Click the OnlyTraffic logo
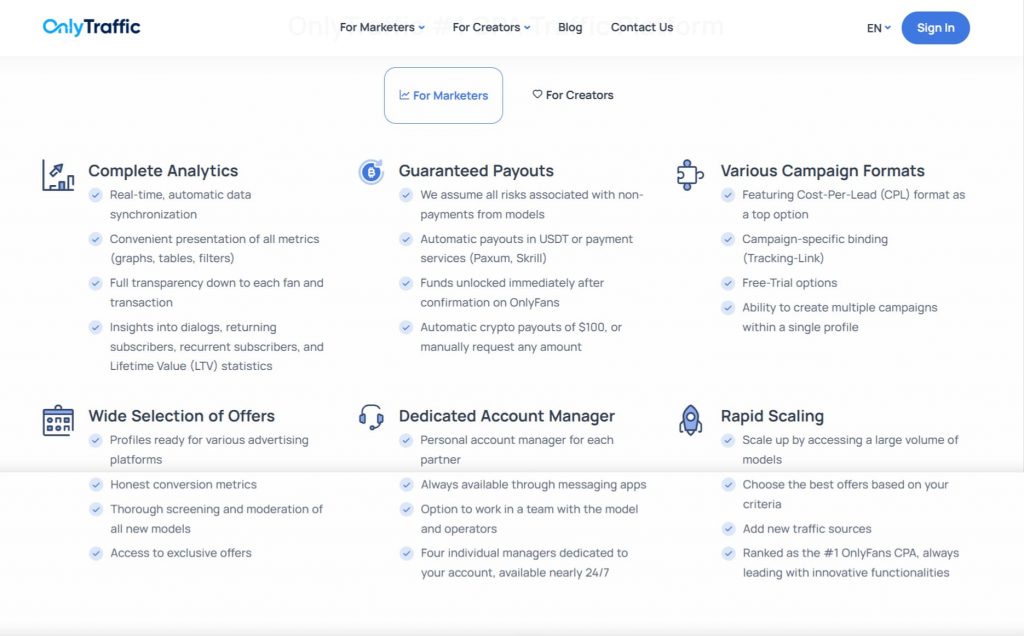The height and width of the screenshot is (636, 1024). pos(92,27)
